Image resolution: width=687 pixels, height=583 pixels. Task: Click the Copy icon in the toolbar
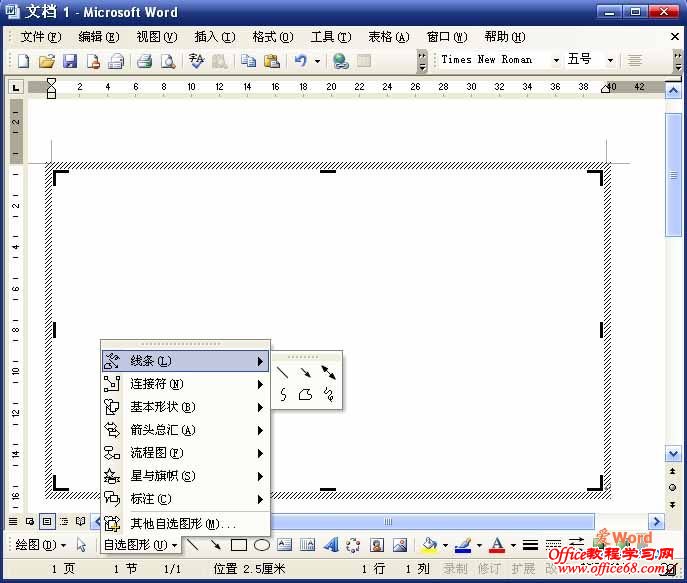248,61
